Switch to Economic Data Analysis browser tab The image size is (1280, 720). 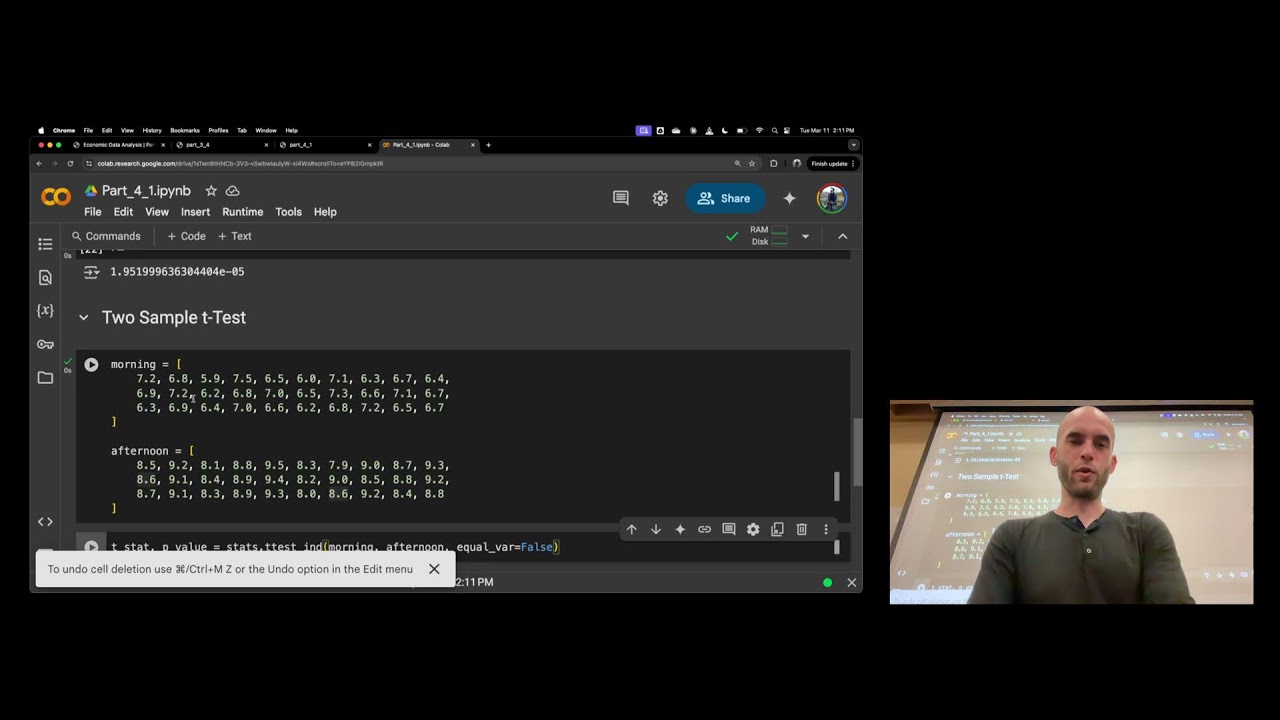[x=118, y=145]
